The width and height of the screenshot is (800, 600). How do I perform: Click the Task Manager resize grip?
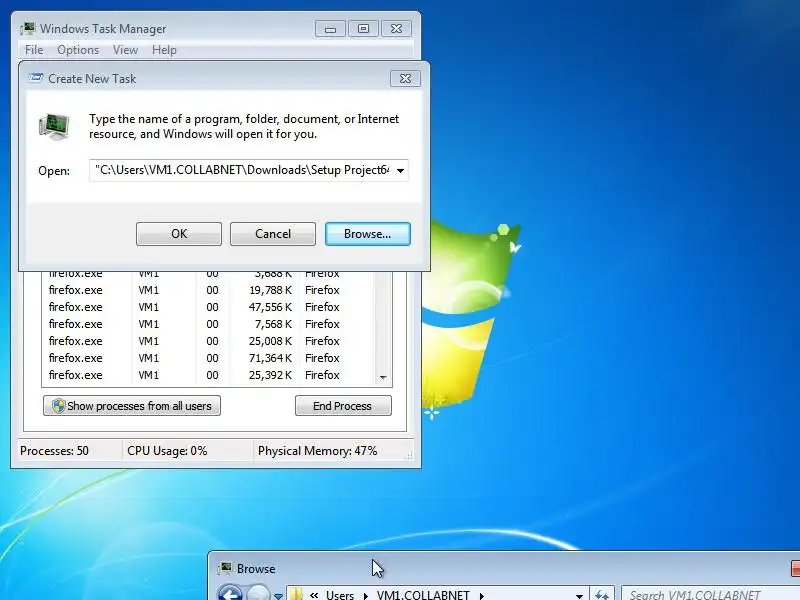(409, 456)
